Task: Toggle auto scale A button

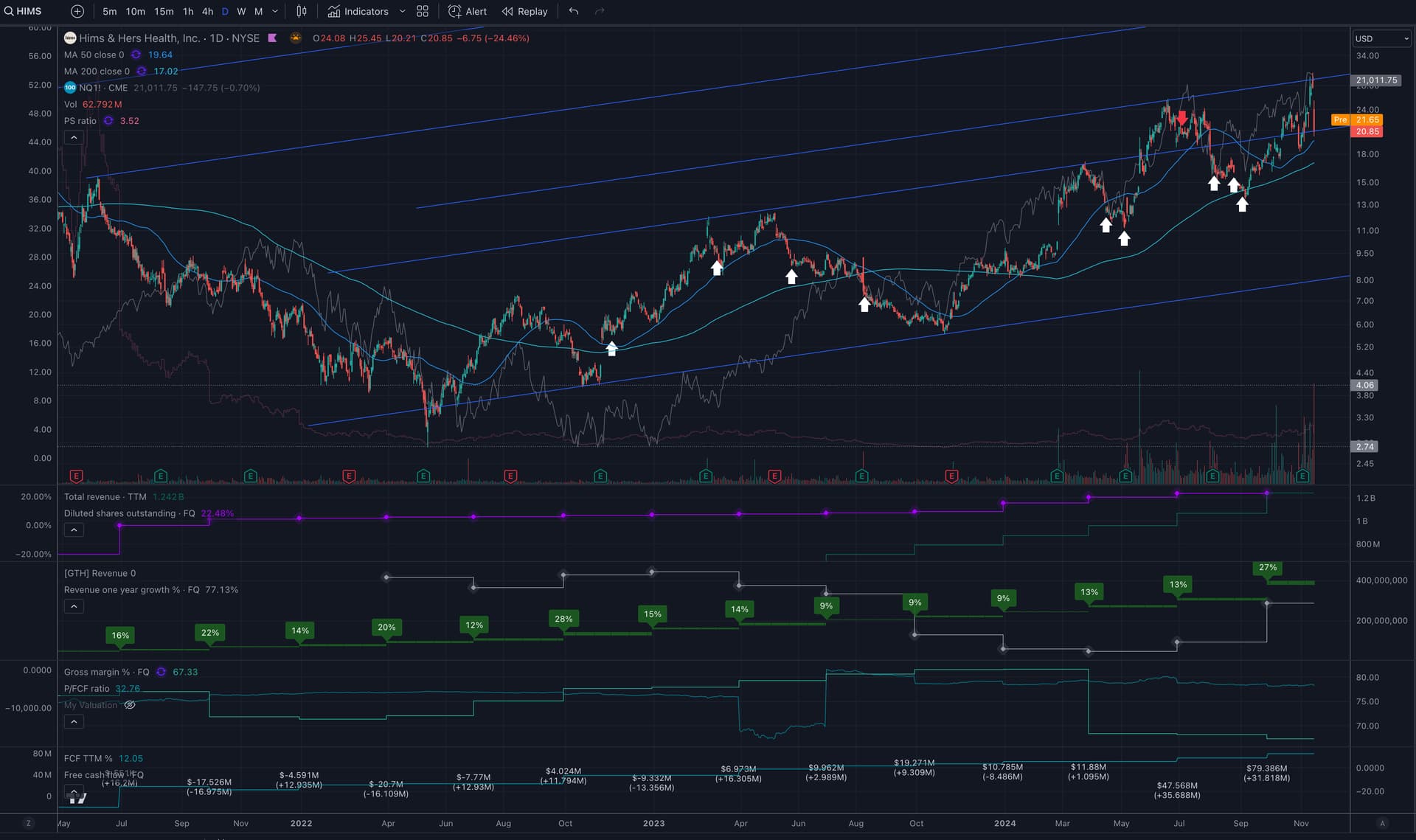Action: [1383, 823]
